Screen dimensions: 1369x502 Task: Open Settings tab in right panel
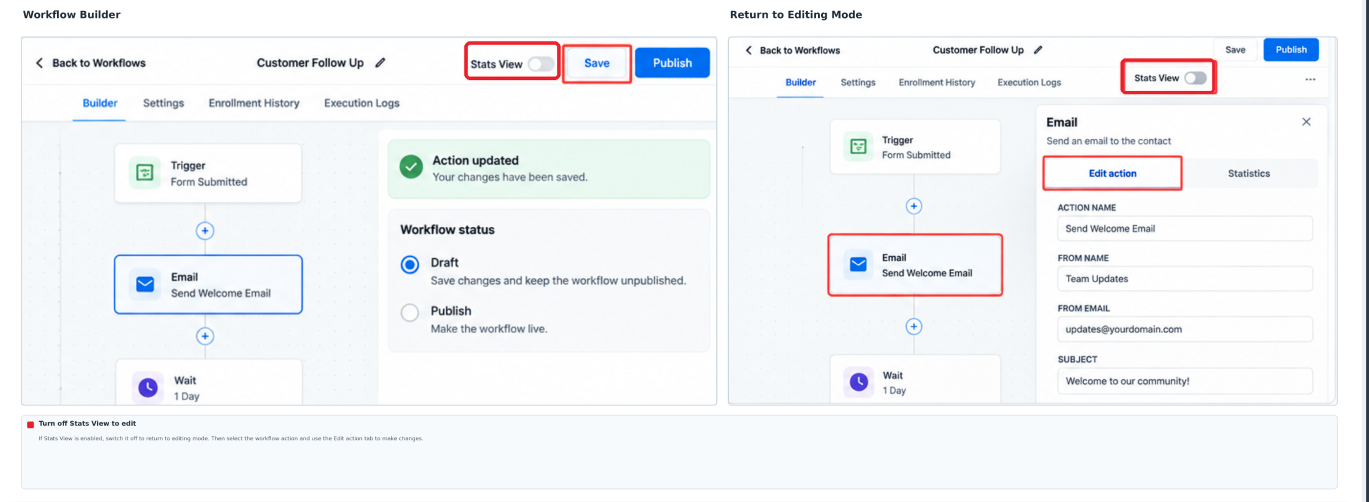point(858,82)
